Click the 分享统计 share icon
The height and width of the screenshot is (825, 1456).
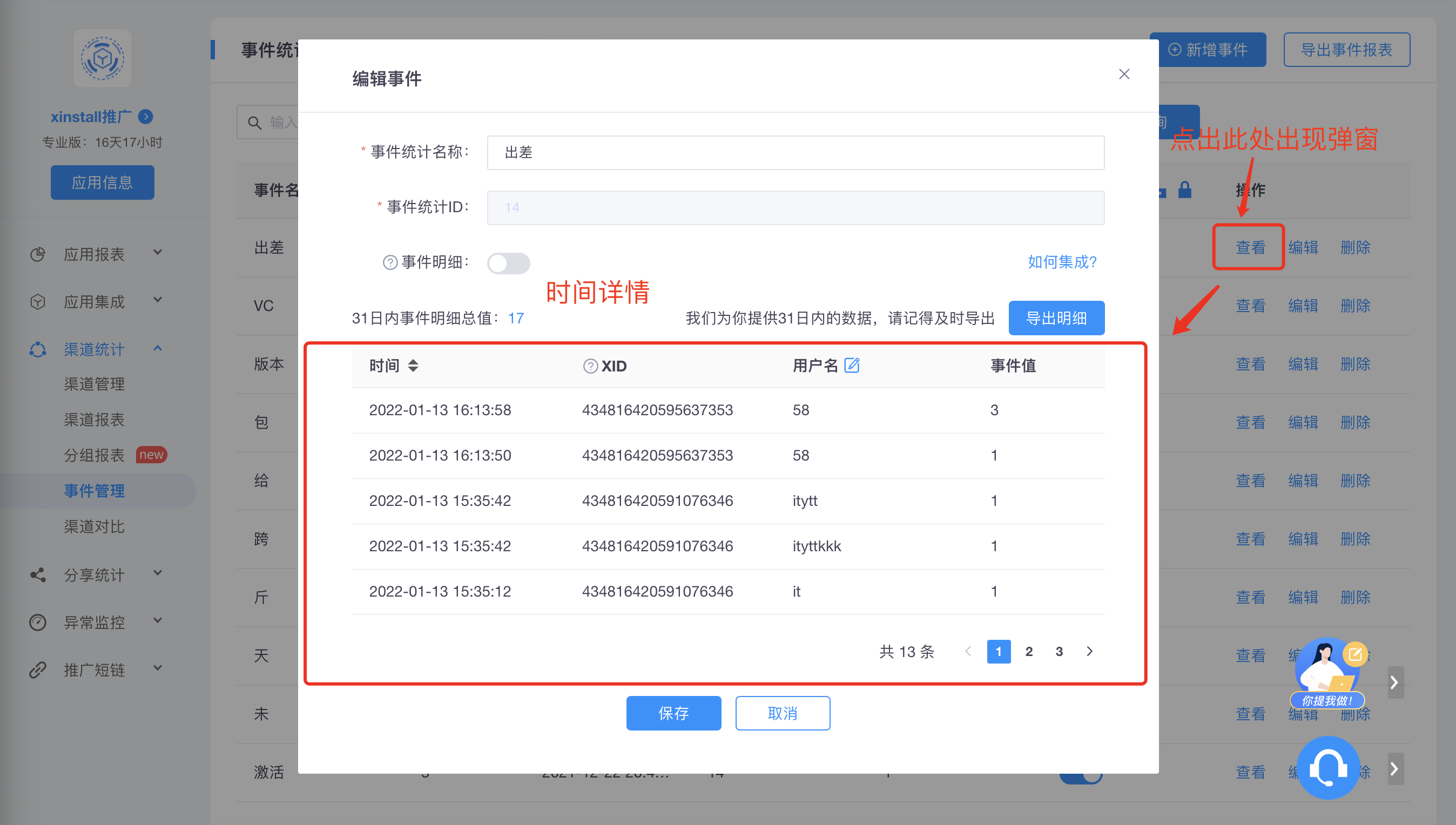point(37,574)
